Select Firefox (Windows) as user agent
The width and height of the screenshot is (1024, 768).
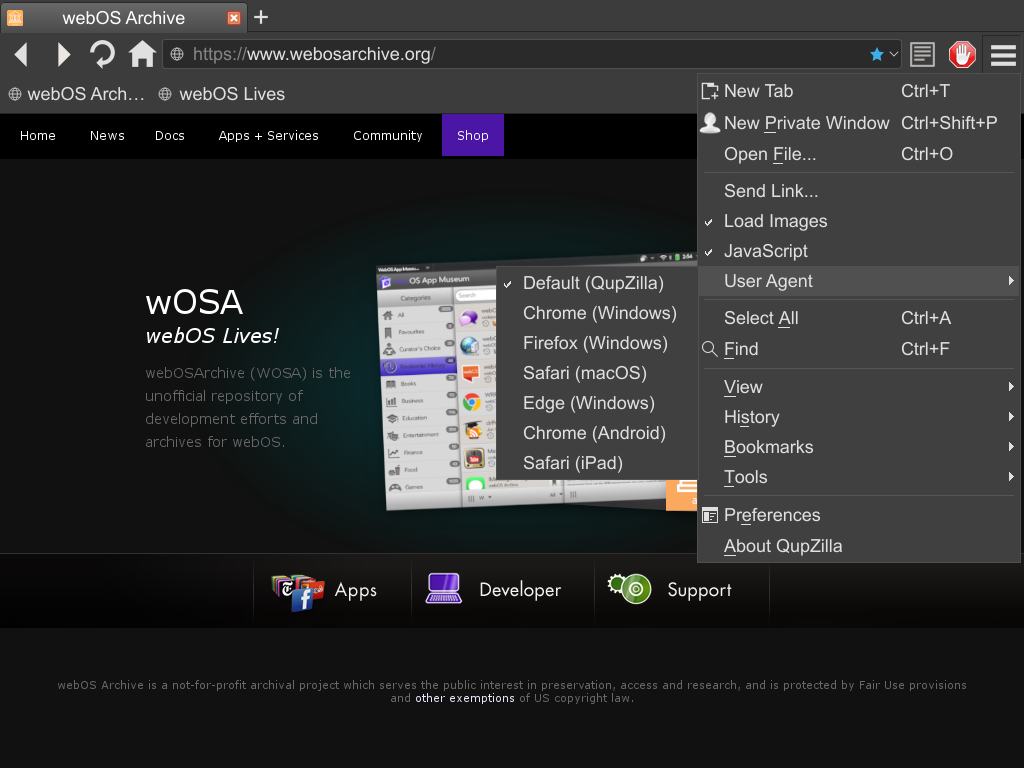coord(596,343)
